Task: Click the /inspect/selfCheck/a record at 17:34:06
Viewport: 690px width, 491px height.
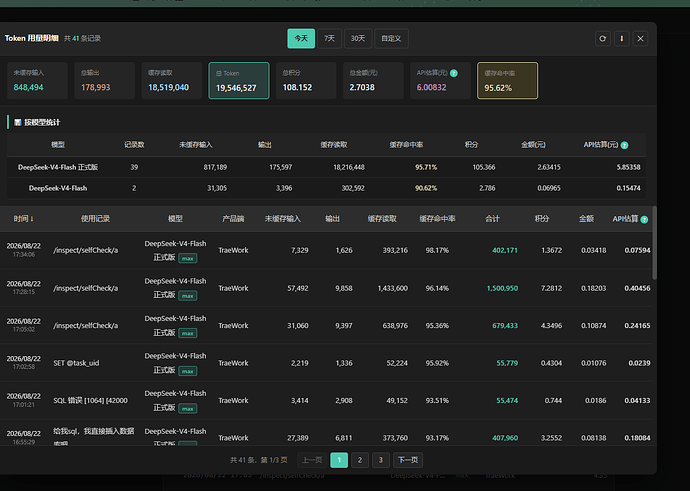Action: point(85,250)
